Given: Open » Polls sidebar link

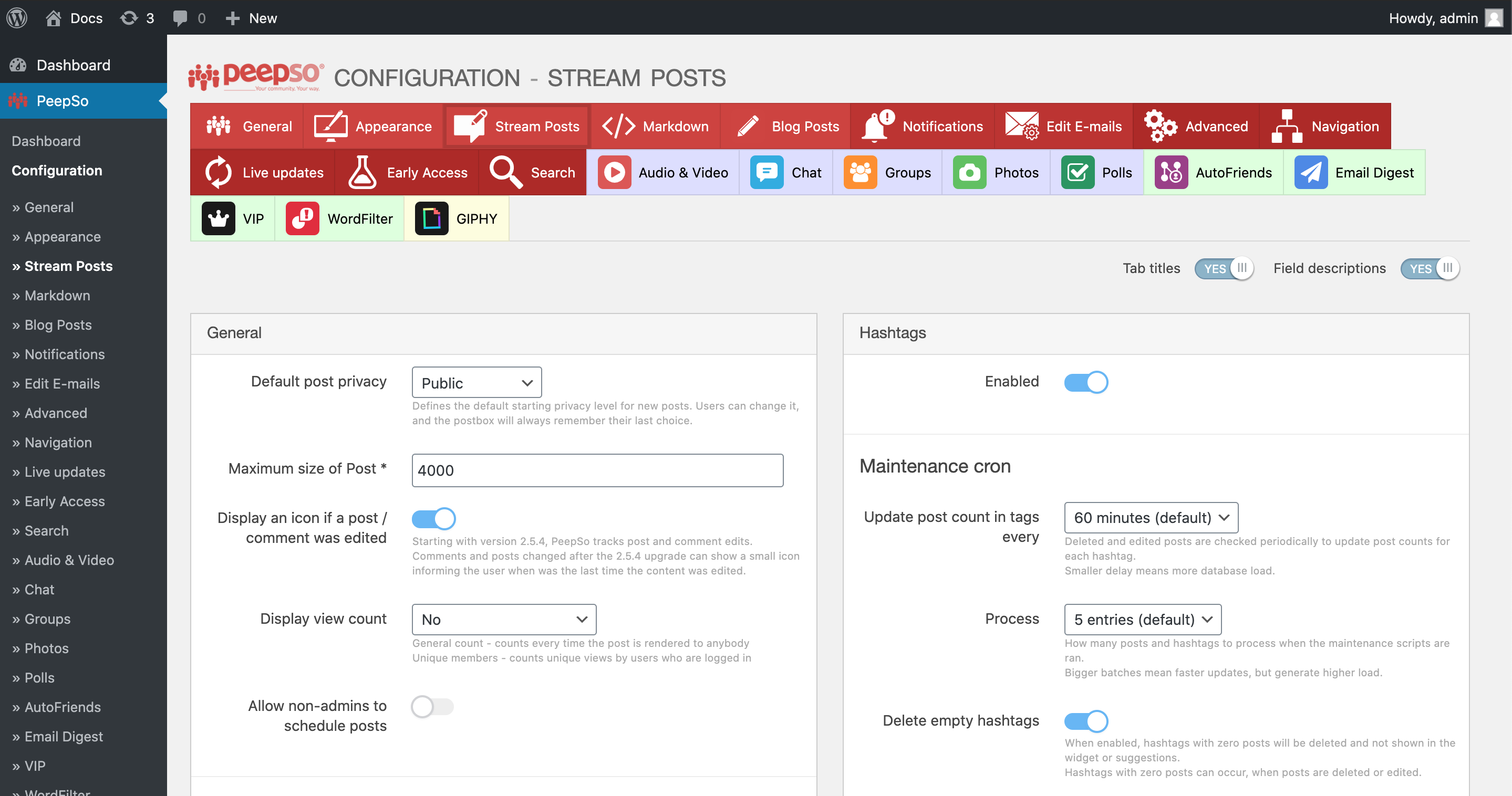Looking at the screenshot, I should tap(33, 677).
